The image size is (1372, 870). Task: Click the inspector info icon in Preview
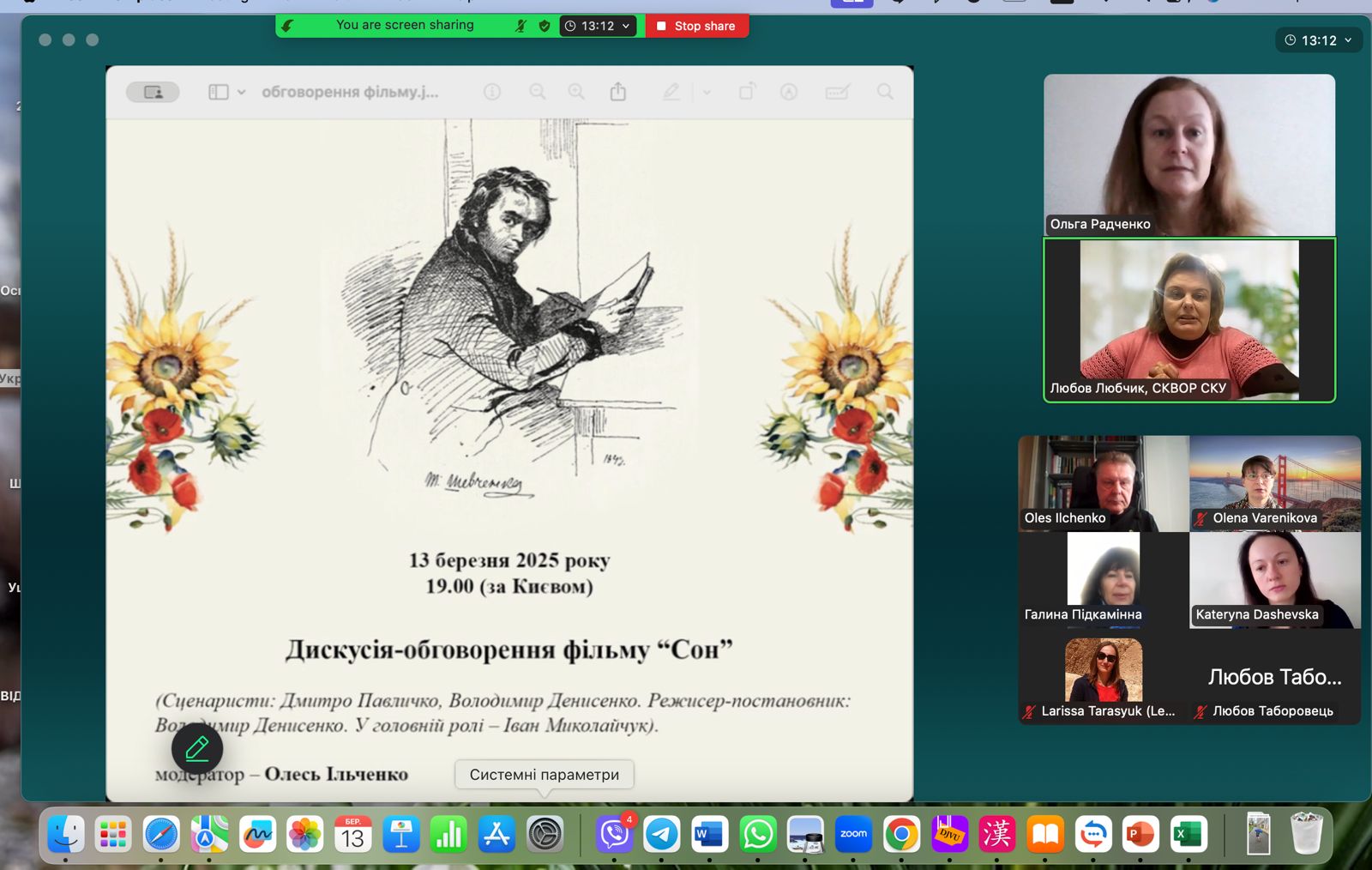coord(492,92)
